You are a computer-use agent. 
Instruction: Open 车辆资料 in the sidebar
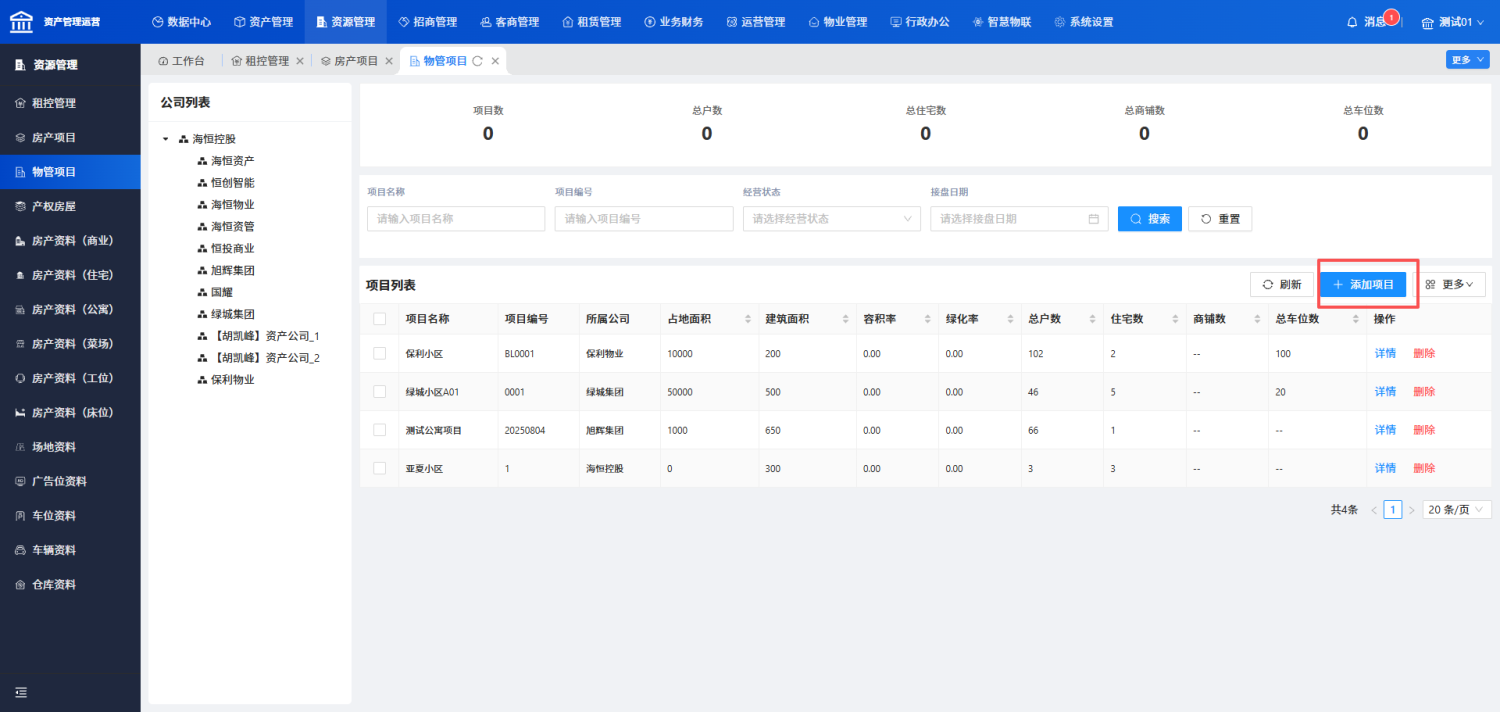[x=70, y=550]
